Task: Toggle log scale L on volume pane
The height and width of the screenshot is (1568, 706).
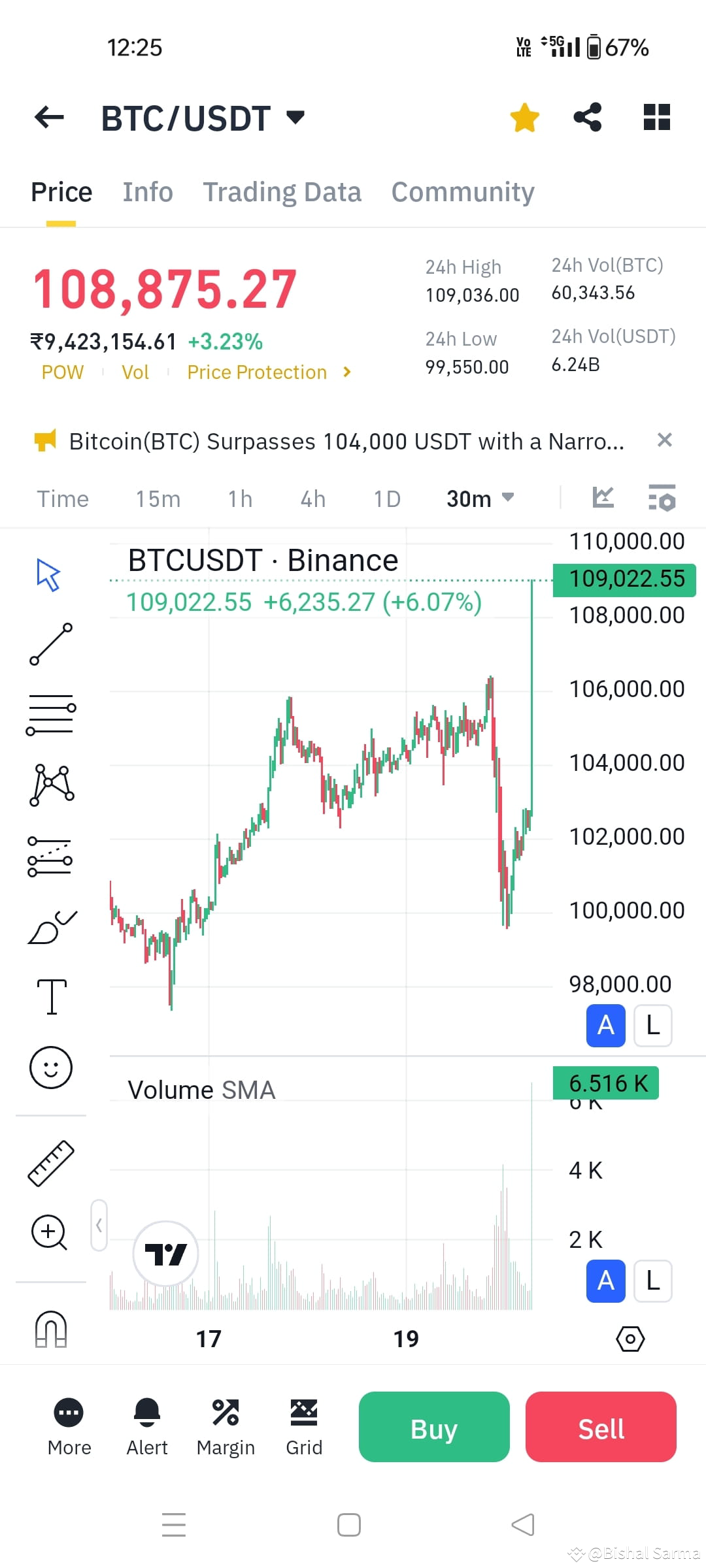Action: point(652,1281)
